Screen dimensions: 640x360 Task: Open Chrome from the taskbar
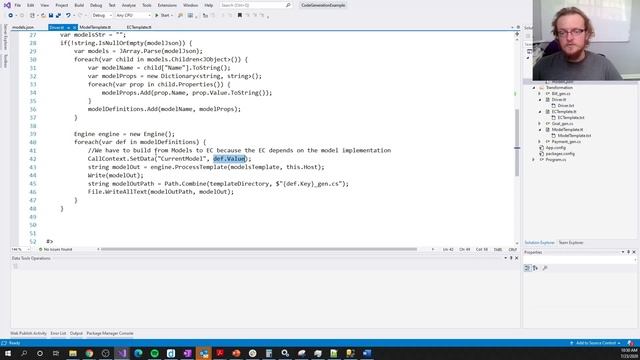89,353
